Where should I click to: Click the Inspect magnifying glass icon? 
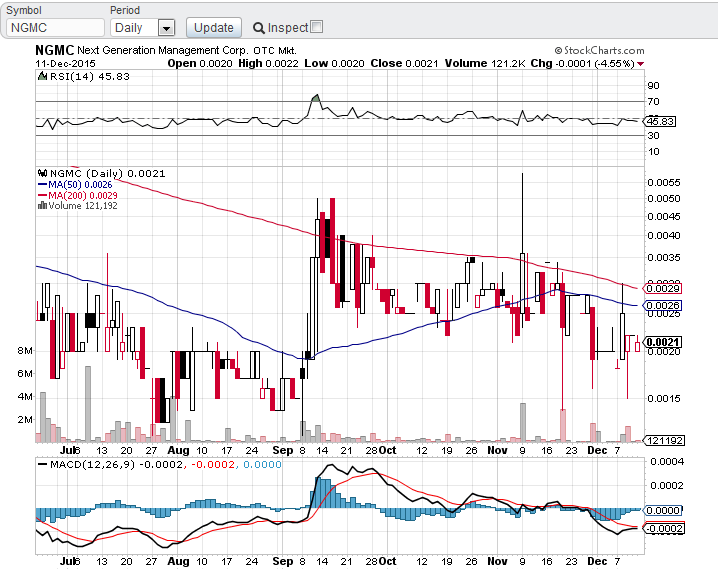coord(259,28)
